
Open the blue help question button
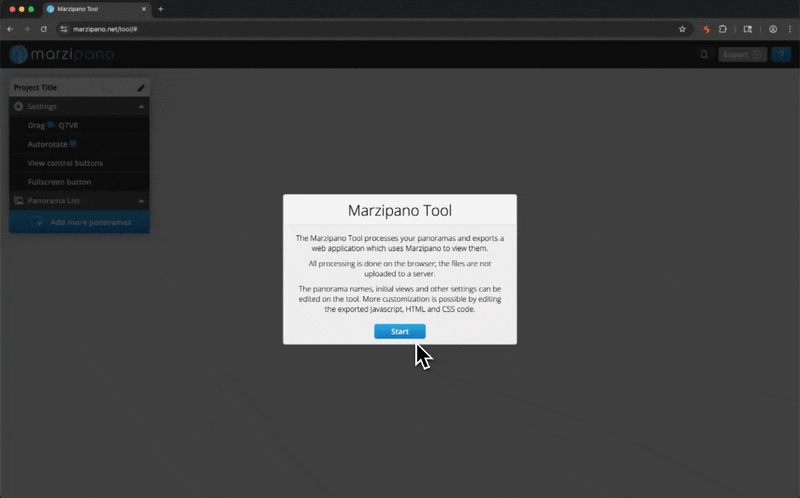click(x=781, y=55)
